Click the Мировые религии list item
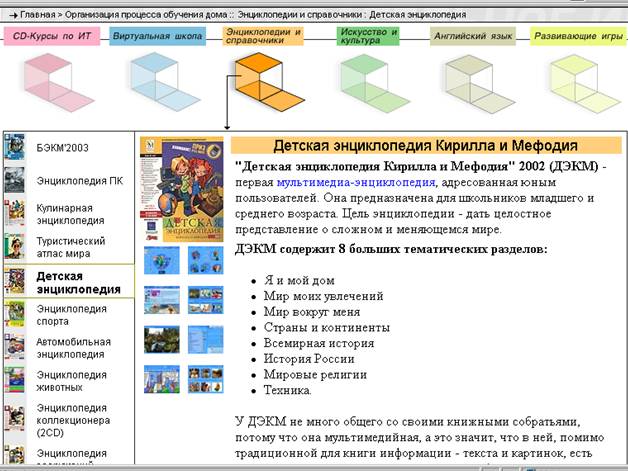The image size is (628, 471). click(315, 374)
